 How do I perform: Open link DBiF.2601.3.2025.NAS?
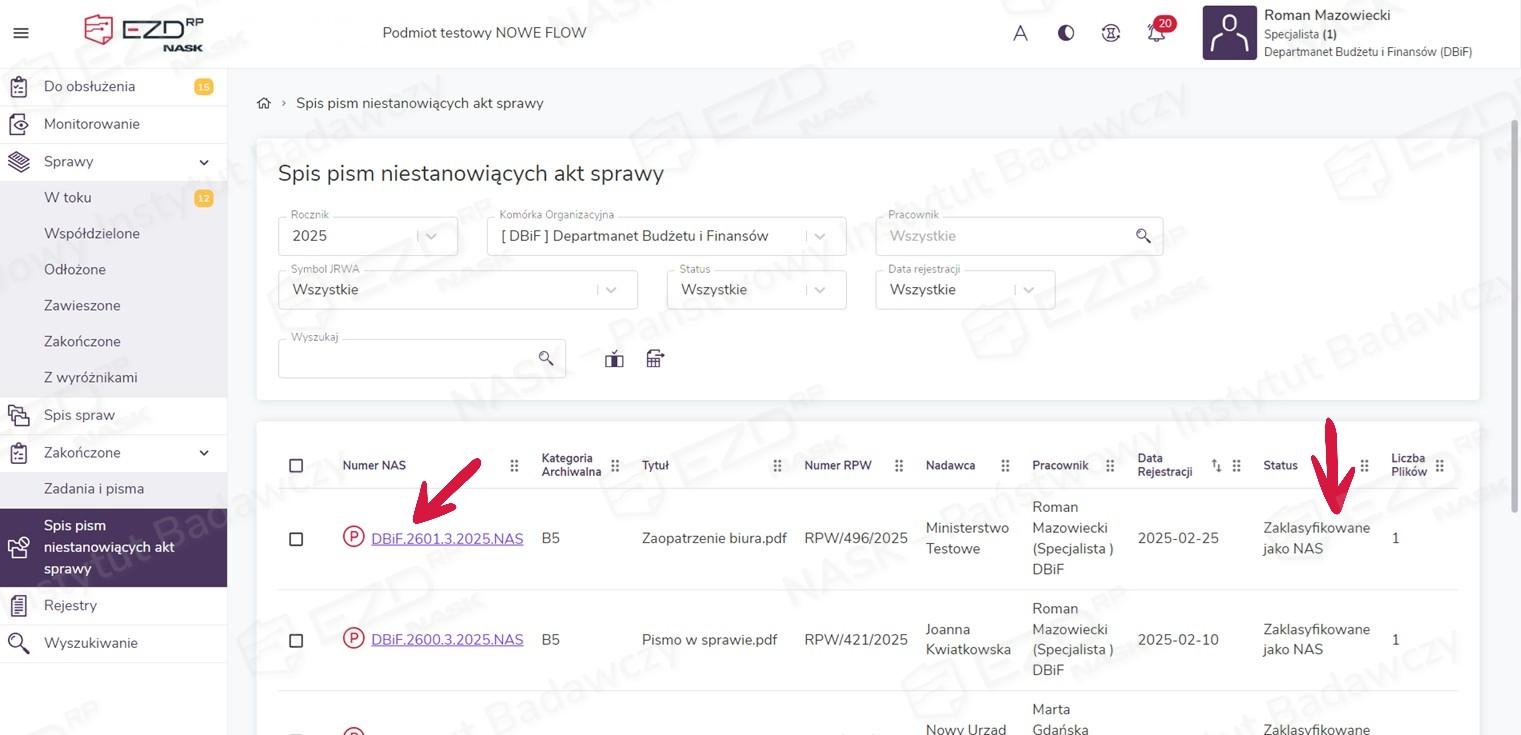point(447,539)
